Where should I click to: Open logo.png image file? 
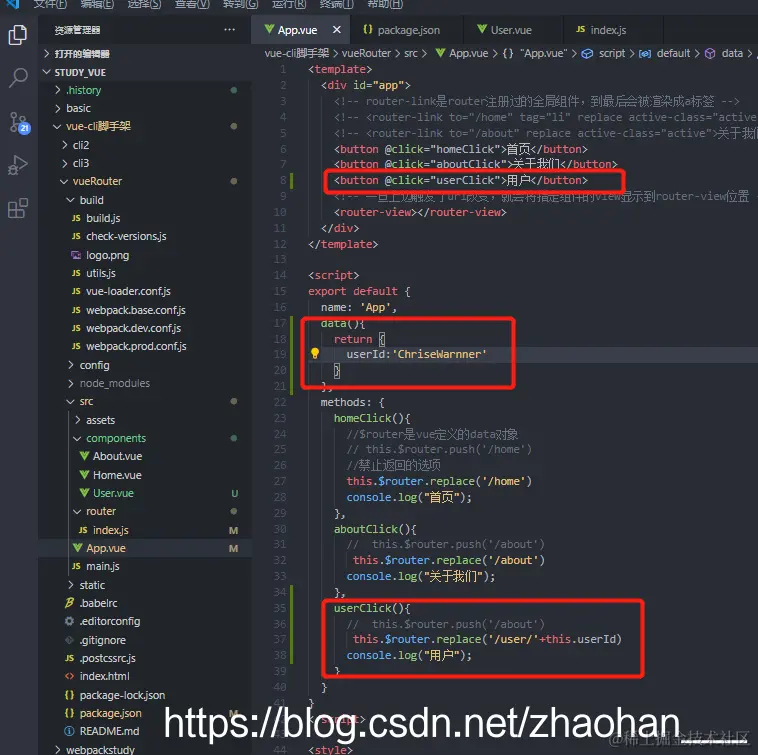[107, 255]
